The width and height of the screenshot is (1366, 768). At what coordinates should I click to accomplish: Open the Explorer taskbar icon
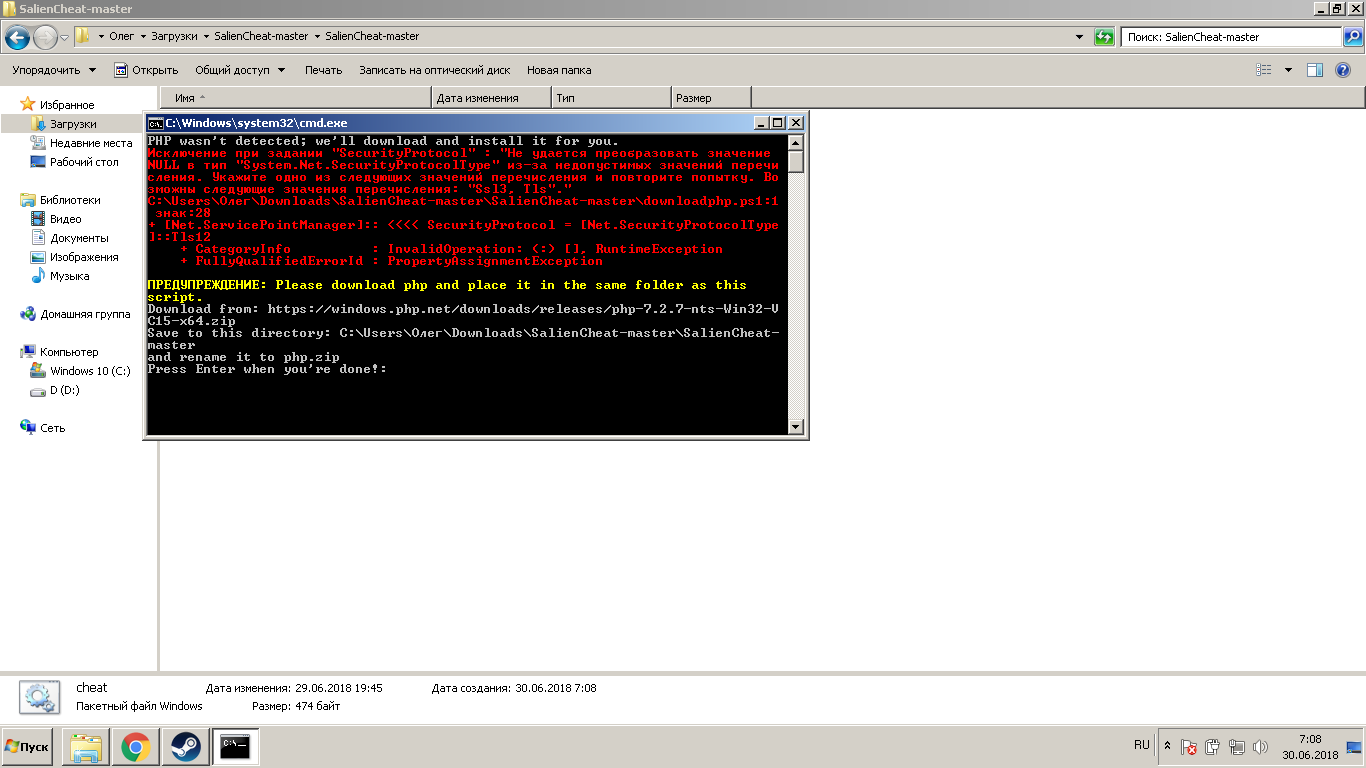point(86,747)
